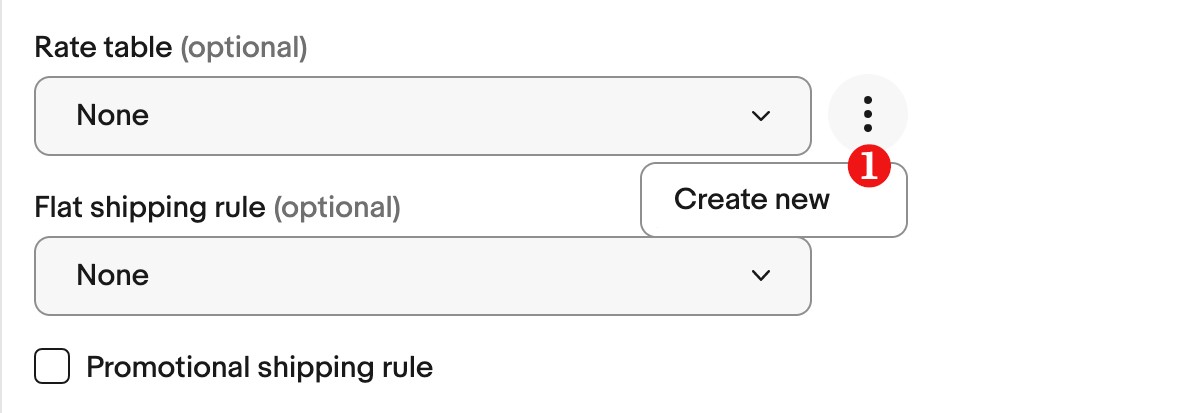Click the Rate table field label
This screenshot has height=413, width=1200.
click(x=104, y=47)
